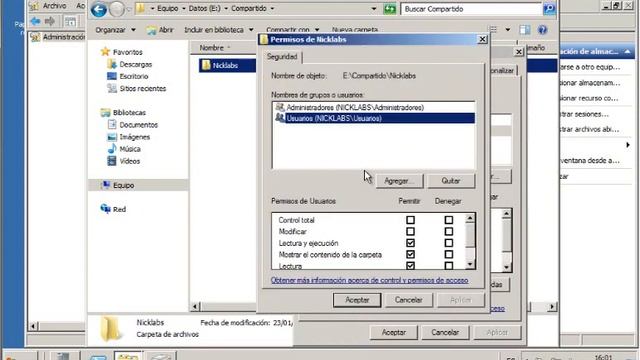The image size is (640, 360).
Task: Click the Agregar button
Action: 399,181
